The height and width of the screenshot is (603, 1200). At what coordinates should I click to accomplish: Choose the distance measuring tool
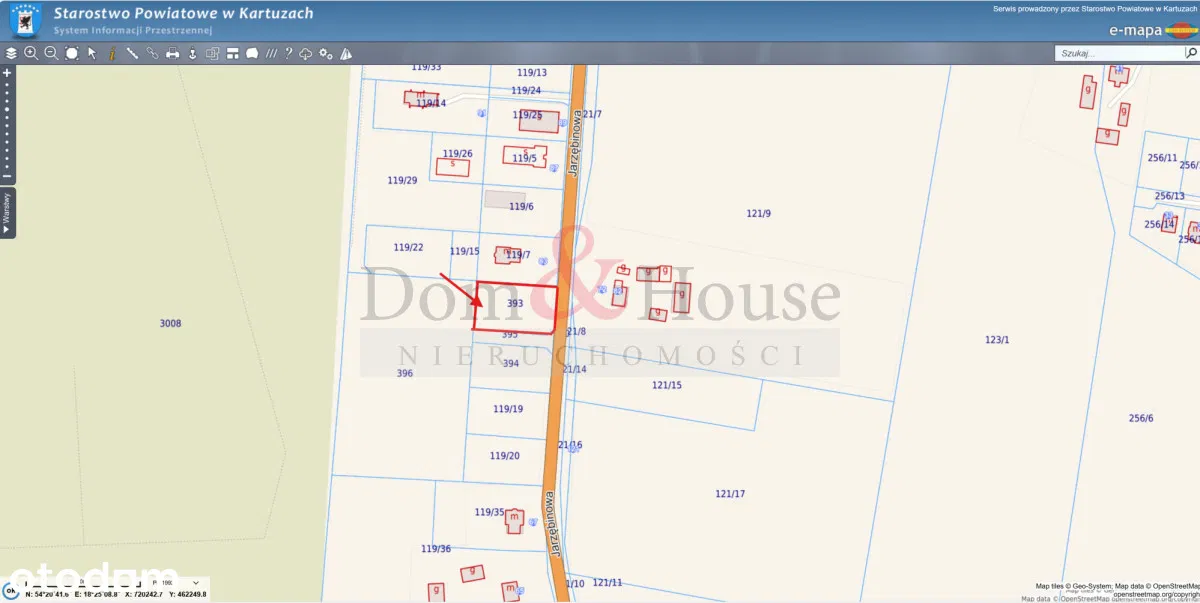[132, 53]
